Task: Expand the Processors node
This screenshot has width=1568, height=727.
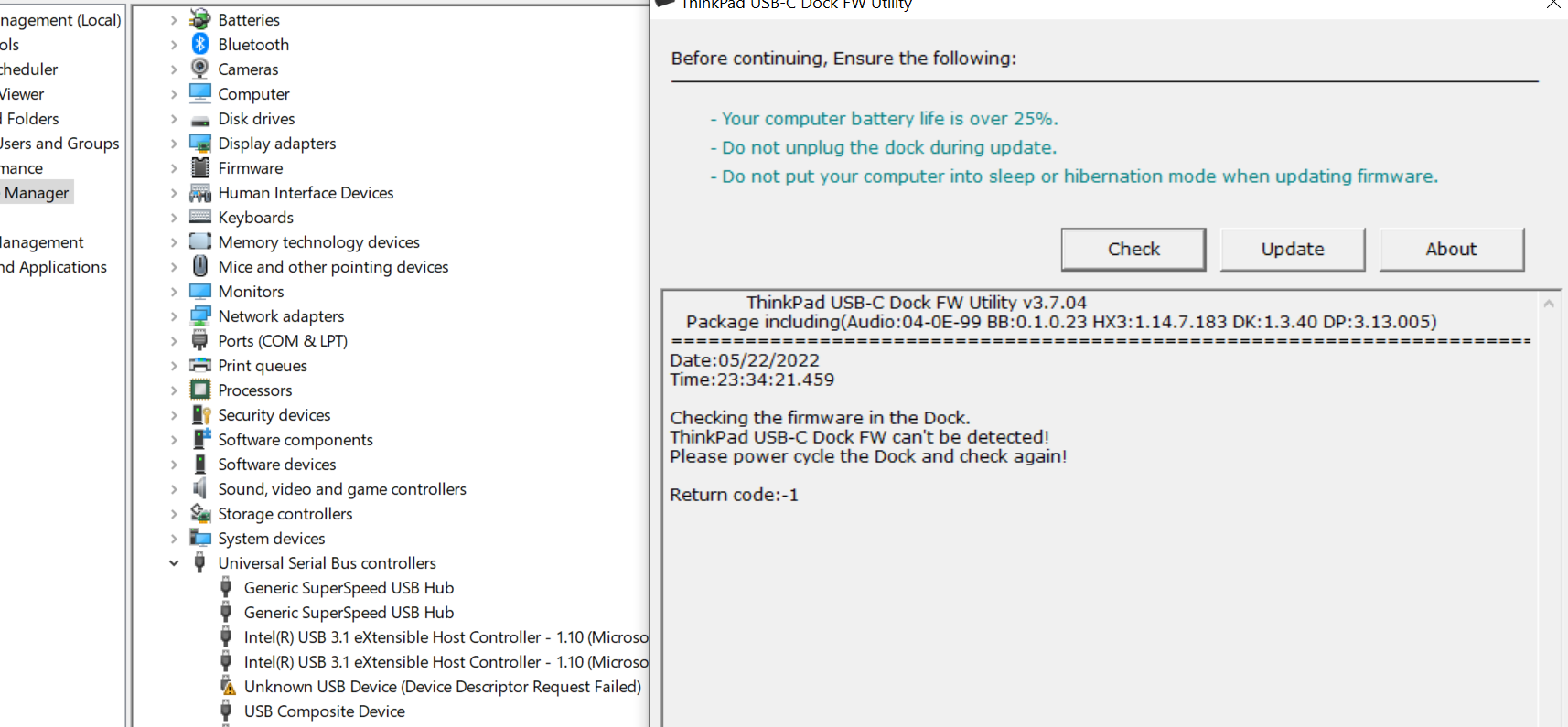Action: (x=174, y=390)
